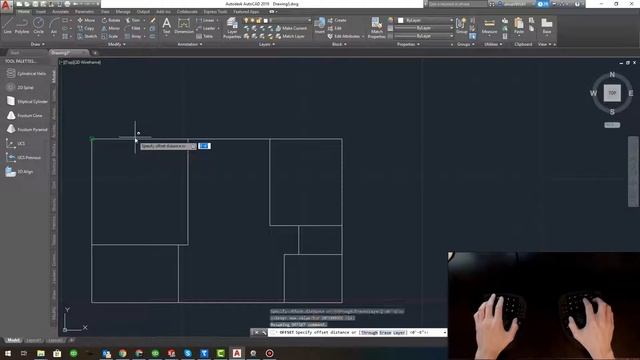Click the Mirror tool

pos(111,28)
